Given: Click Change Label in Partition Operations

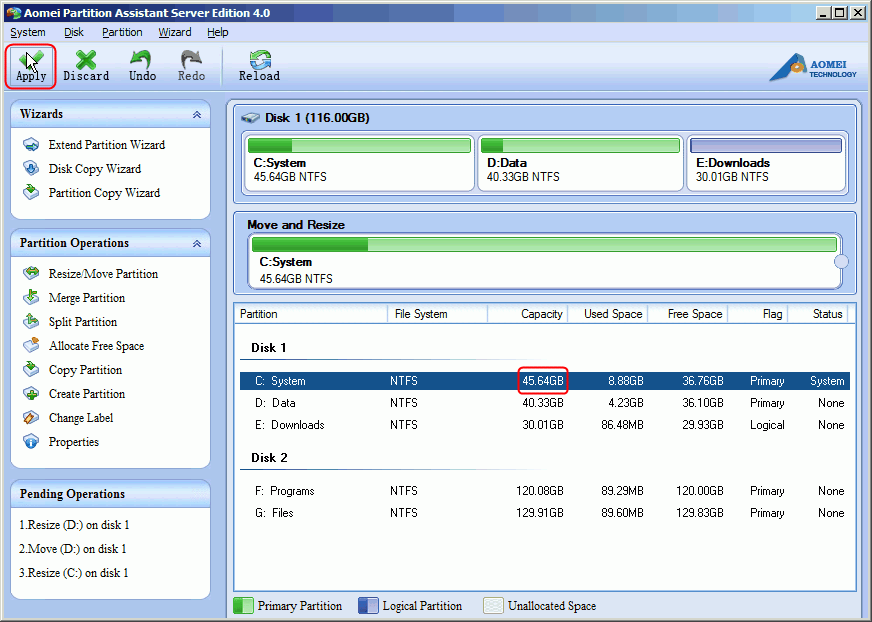Looking at the screenshot, I should [80, 418].
